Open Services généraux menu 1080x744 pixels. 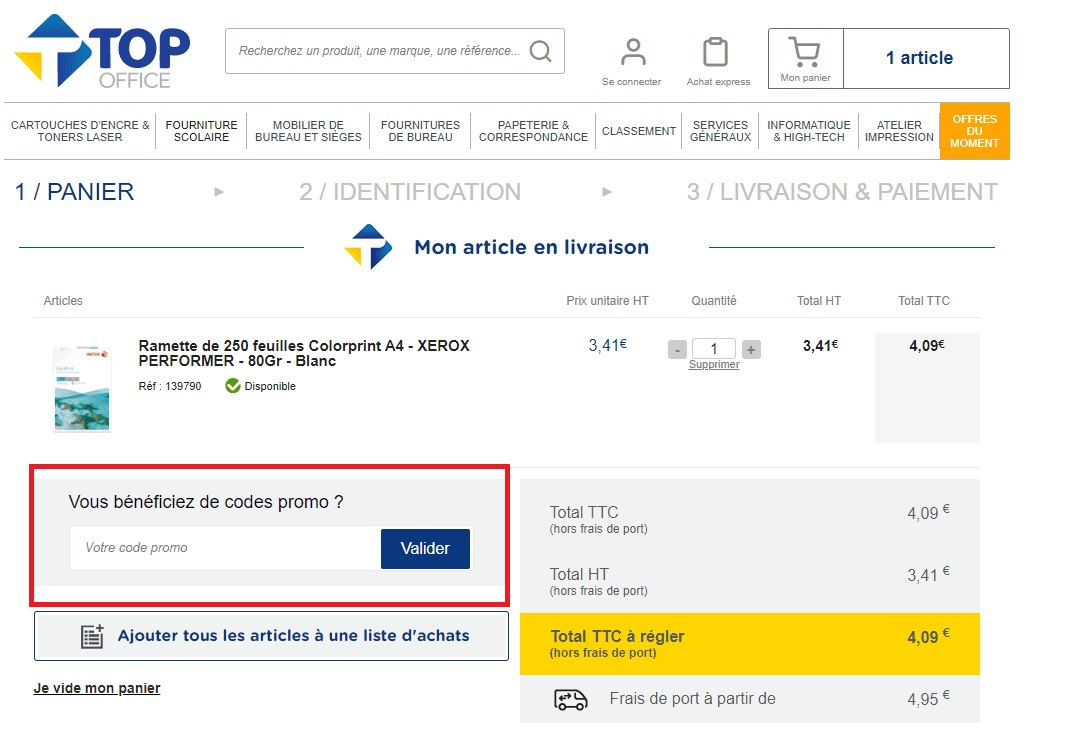[x=720, y=131]
